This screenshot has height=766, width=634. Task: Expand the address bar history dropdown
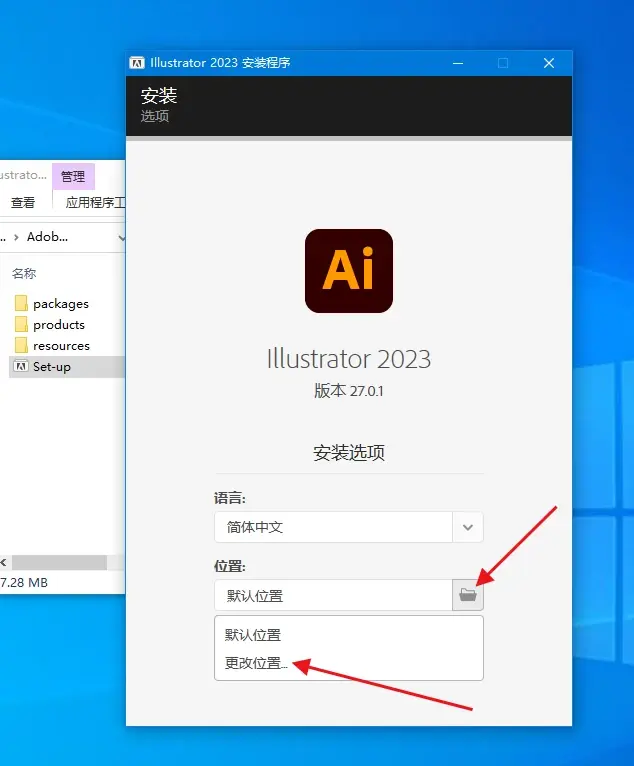(x=121, y=237)
